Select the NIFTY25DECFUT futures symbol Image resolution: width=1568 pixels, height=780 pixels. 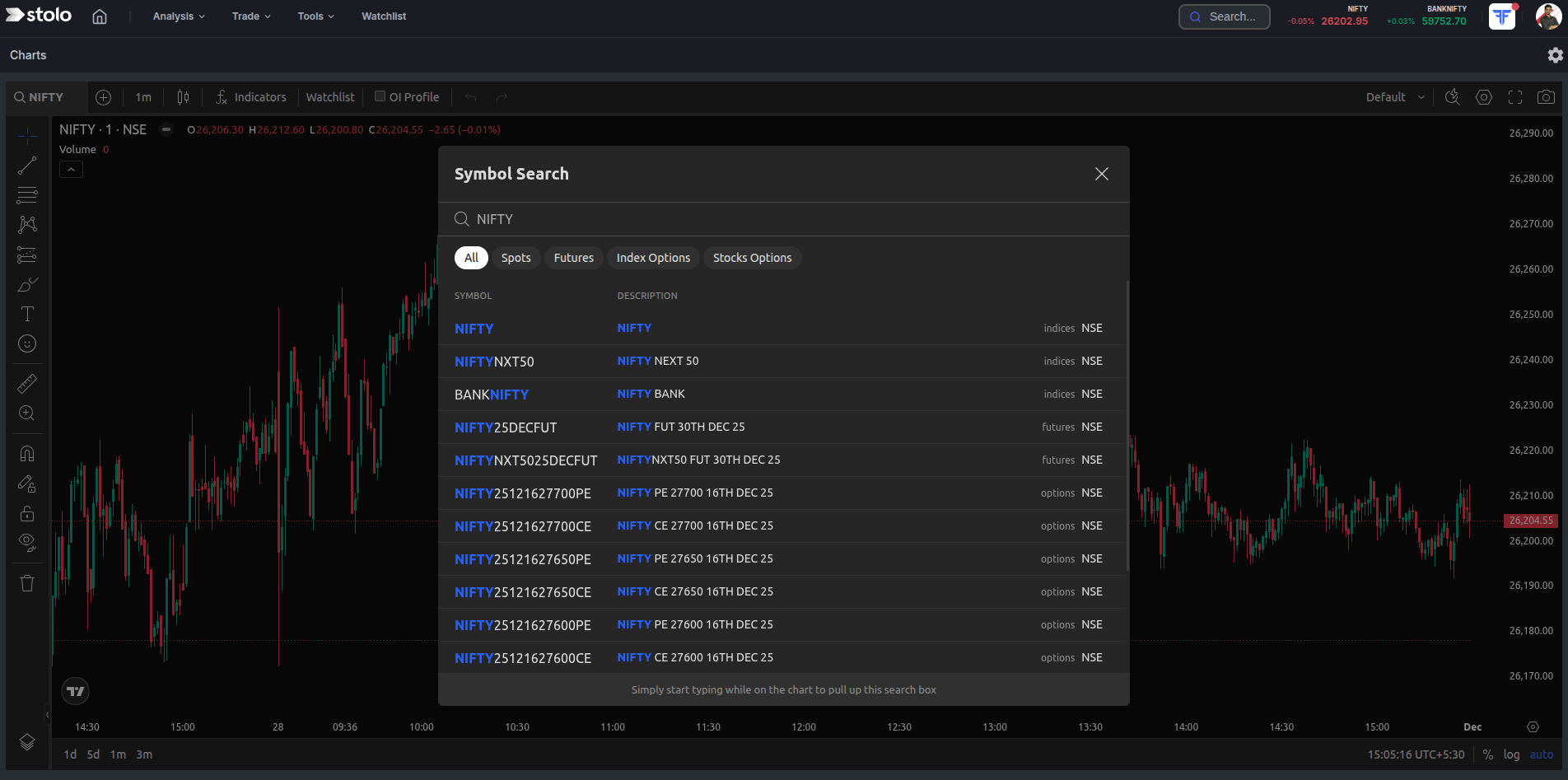pyautogui.click(x=505, y=427)
